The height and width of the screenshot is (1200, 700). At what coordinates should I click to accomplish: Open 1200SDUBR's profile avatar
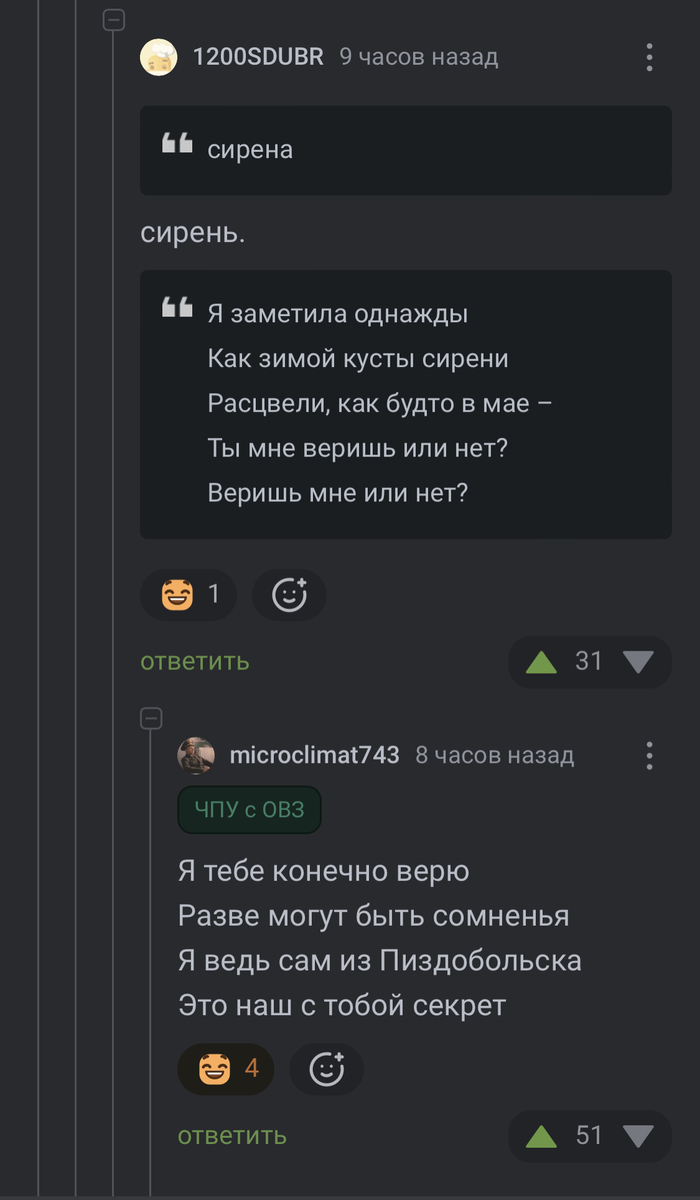[159, 57]
